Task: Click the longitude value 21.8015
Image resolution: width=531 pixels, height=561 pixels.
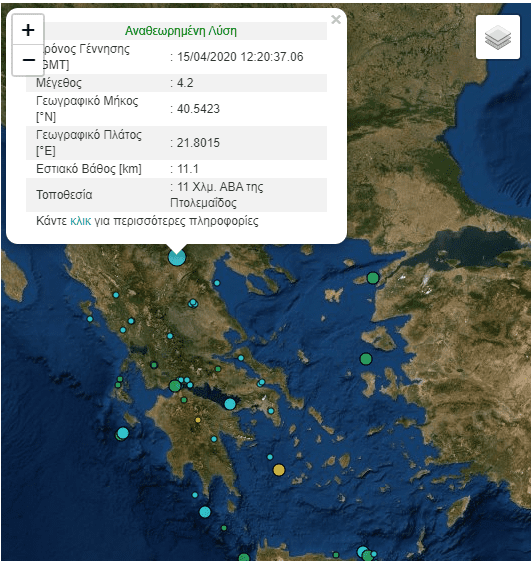Action: click(x=198, y=143)
